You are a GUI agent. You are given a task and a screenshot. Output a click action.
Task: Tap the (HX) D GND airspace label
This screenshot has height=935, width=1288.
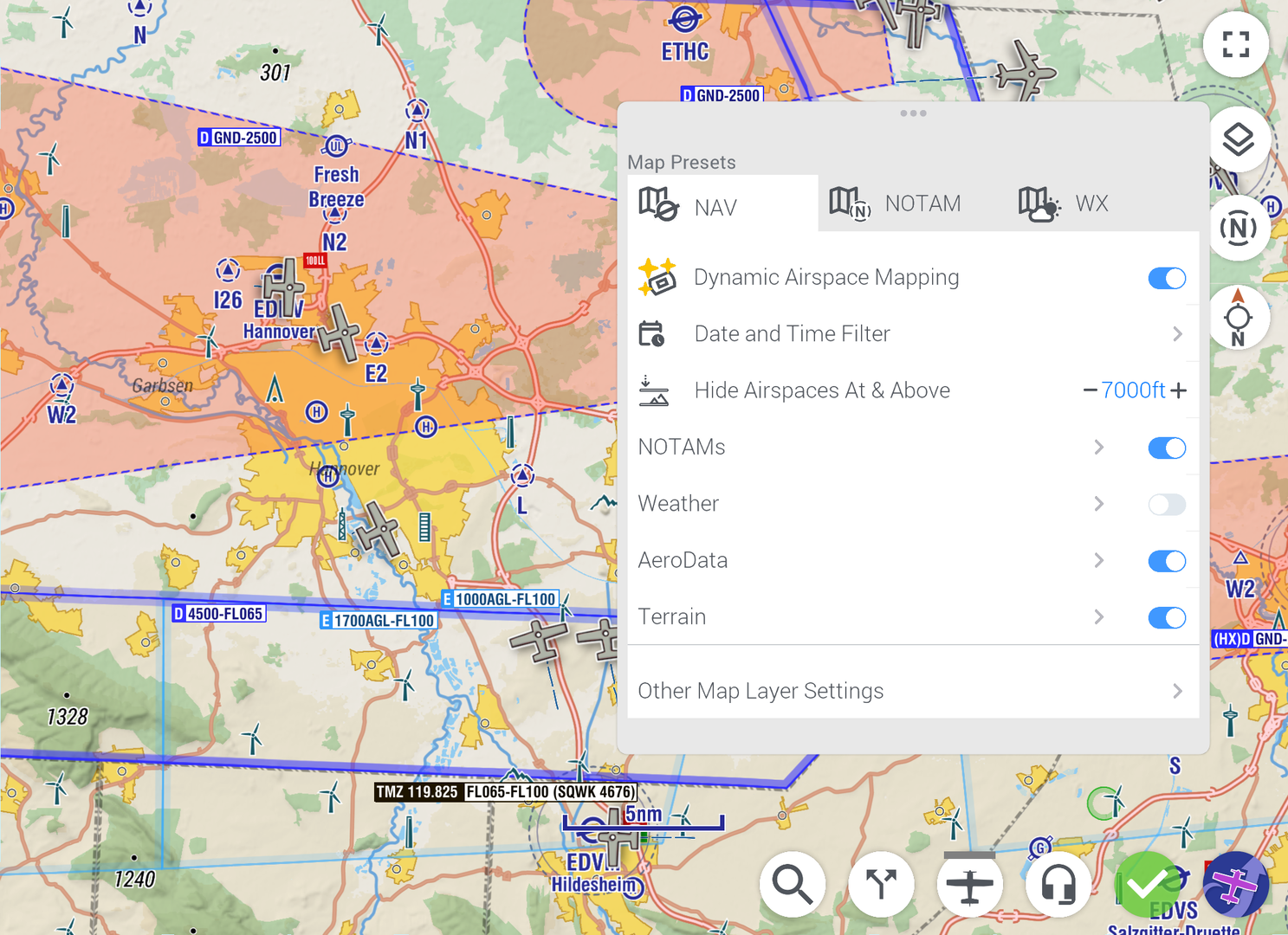1249,639
